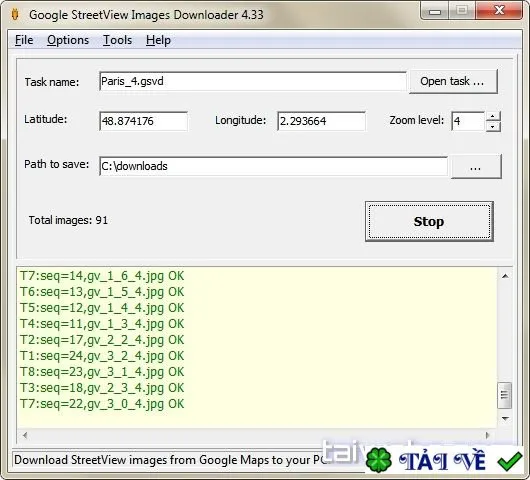Click vertical scrollbar thumb in log

(x=504, y=395)
